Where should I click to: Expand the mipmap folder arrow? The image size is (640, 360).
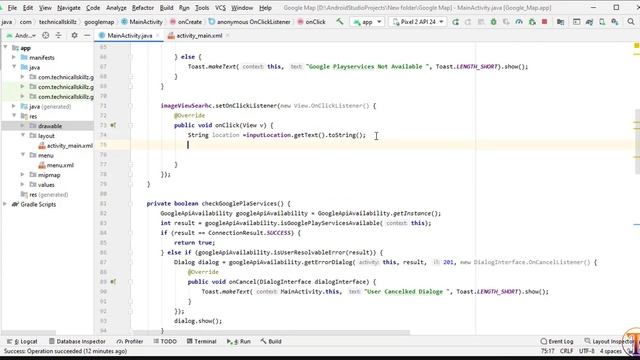23,175
